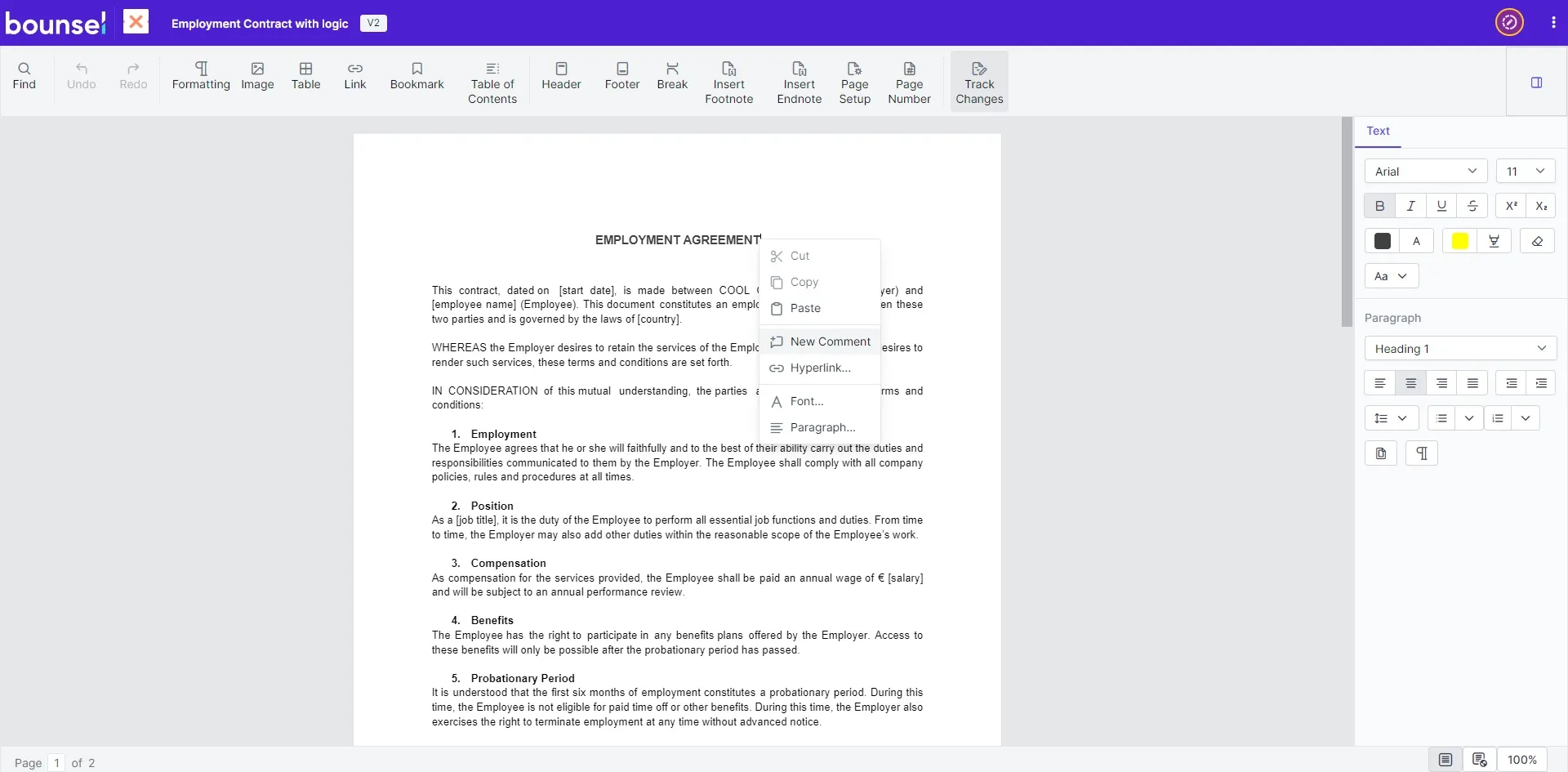Select Paste from the context menu
The width and height of the screenshot is (1568, 772).
pos(804,308)
